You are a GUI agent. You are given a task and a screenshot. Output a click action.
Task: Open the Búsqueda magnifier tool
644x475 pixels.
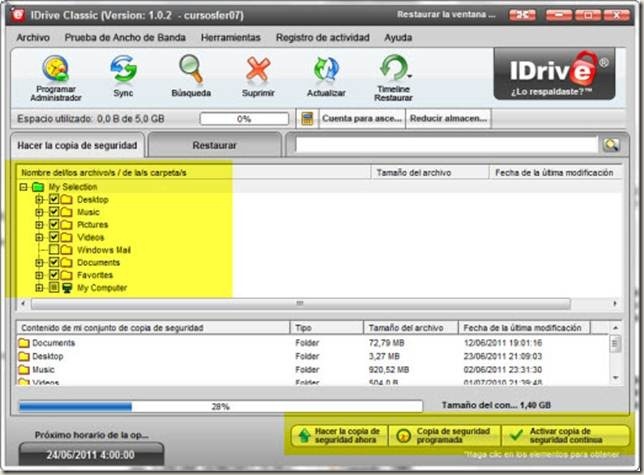[191, 69]
